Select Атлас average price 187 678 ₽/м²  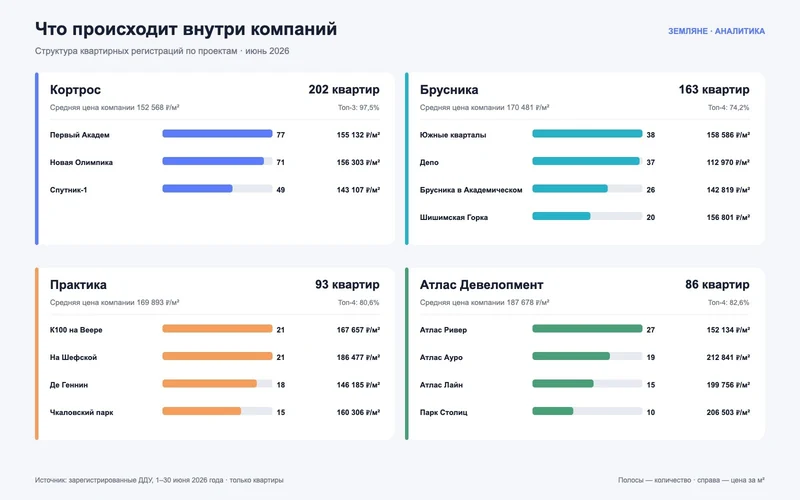pos(484,303)
